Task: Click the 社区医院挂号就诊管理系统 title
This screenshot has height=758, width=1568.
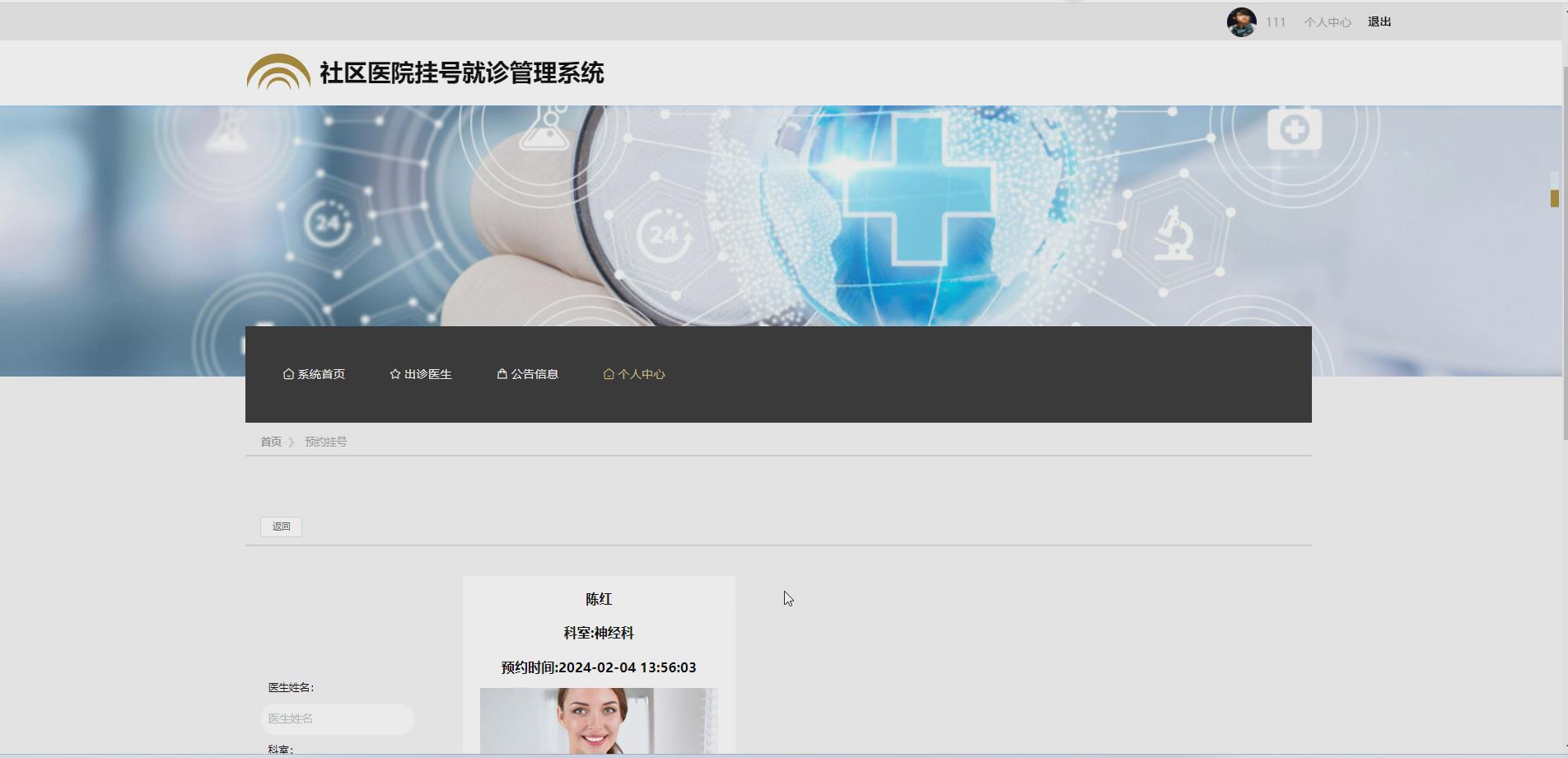Action: pyautogui.click(x=462, y=73)
